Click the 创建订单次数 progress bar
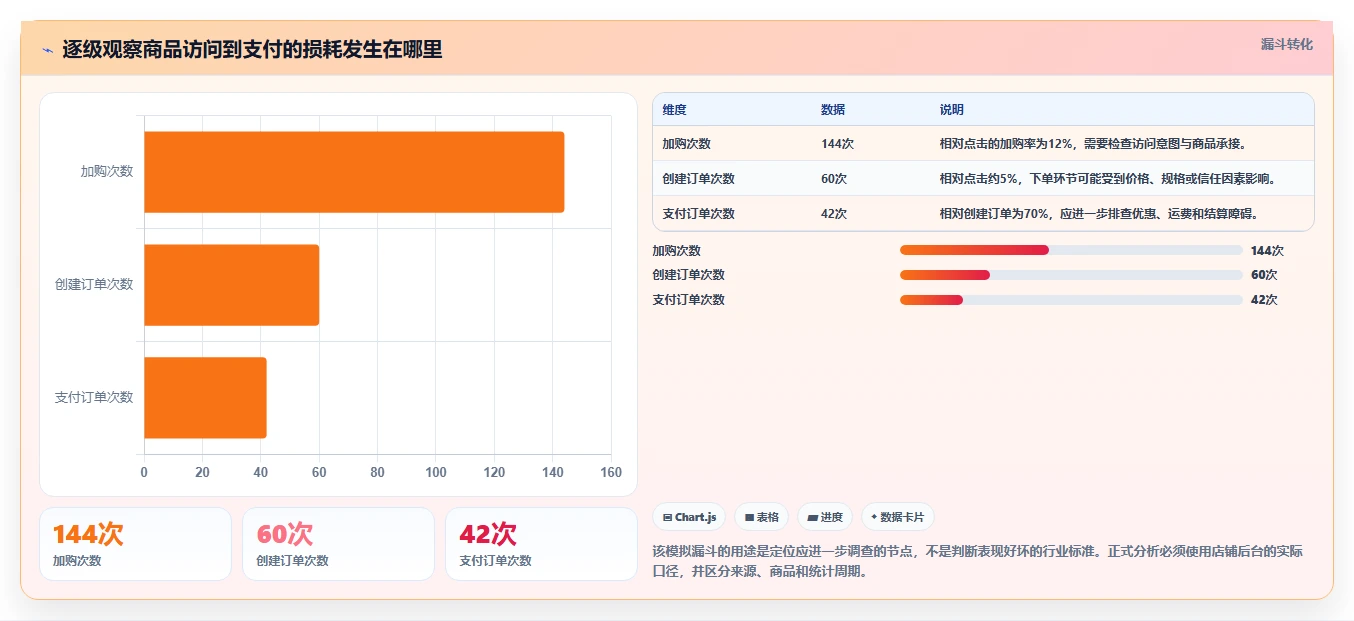 tap(1071, 275)
